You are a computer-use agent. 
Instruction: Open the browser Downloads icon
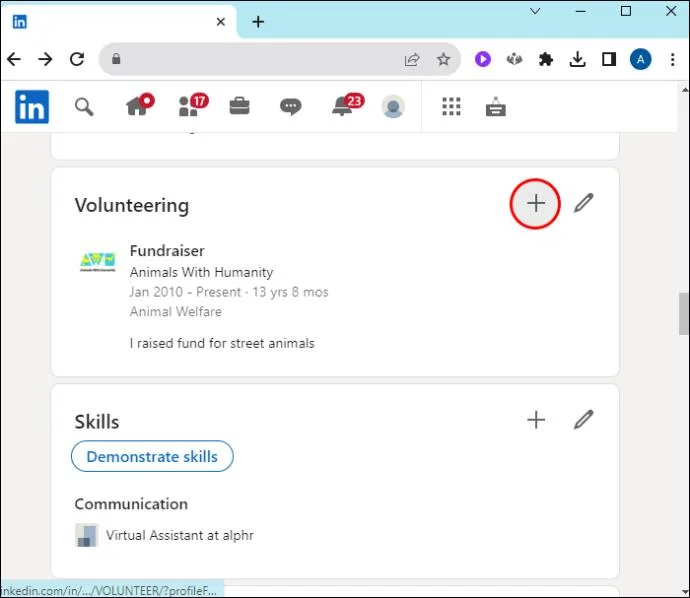coord(577,59)
